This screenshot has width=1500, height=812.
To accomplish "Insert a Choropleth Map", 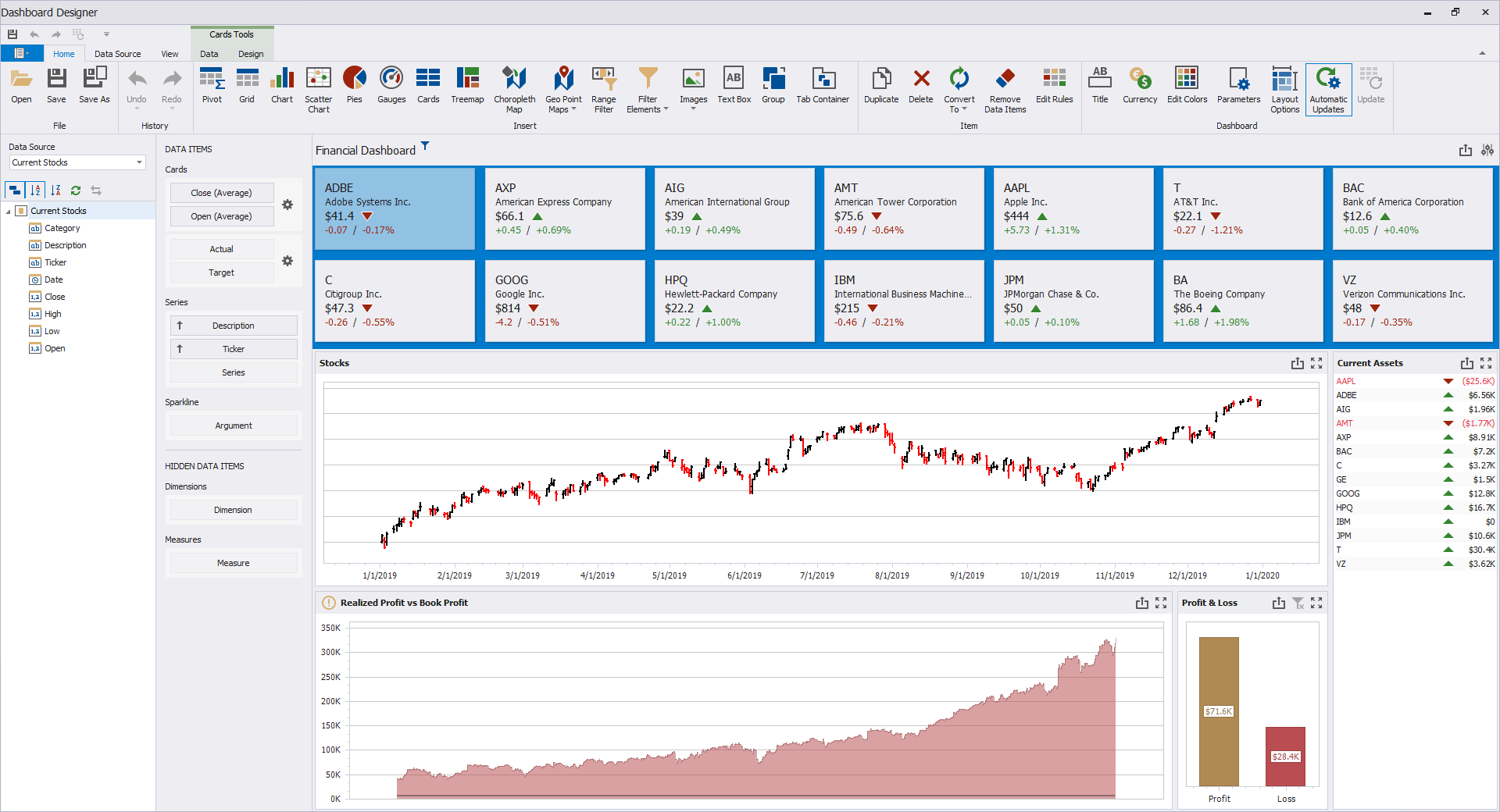I will [x=514, y=91].
